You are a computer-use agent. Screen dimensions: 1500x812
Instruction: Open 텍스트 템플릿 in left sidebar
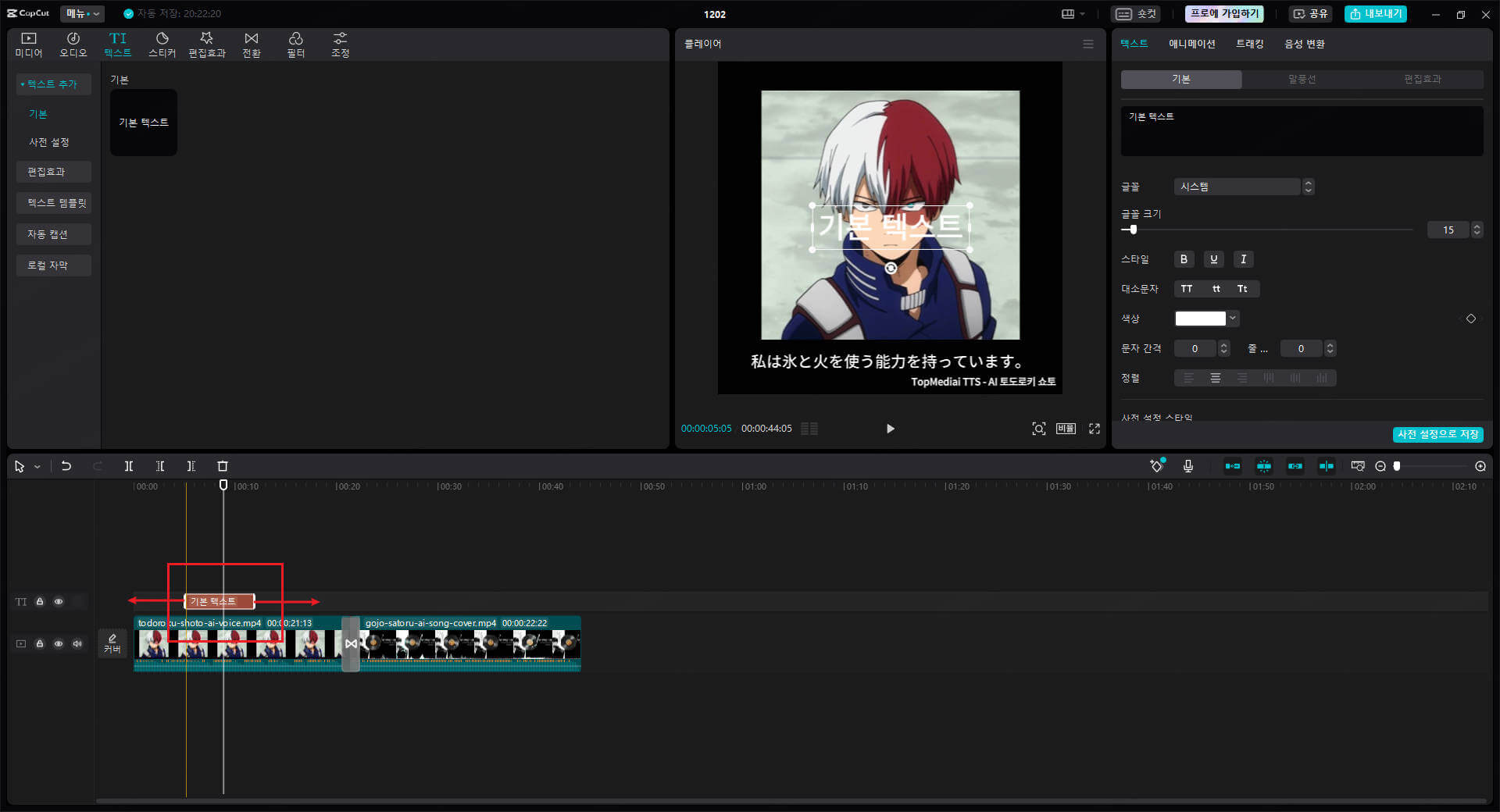(x=54, y=203)
